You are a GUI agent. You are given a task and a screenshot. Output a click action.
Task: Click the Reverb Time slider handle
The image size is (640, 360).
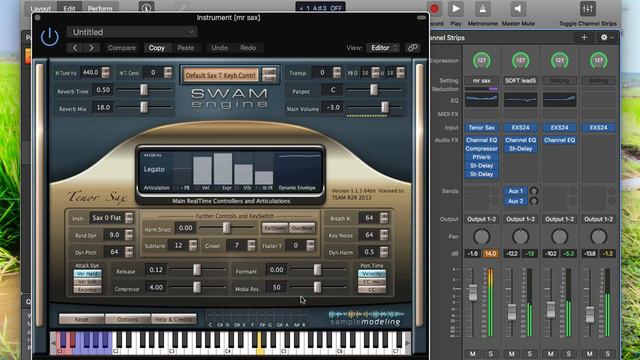coord(144,89)
